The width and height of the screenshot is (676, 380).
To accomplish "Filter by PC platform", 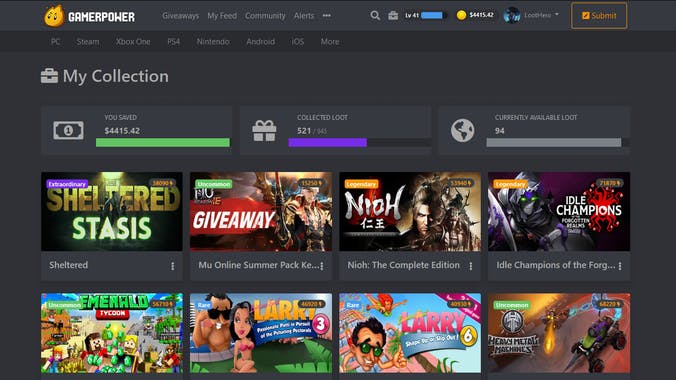I will click(x=56, y=41).
